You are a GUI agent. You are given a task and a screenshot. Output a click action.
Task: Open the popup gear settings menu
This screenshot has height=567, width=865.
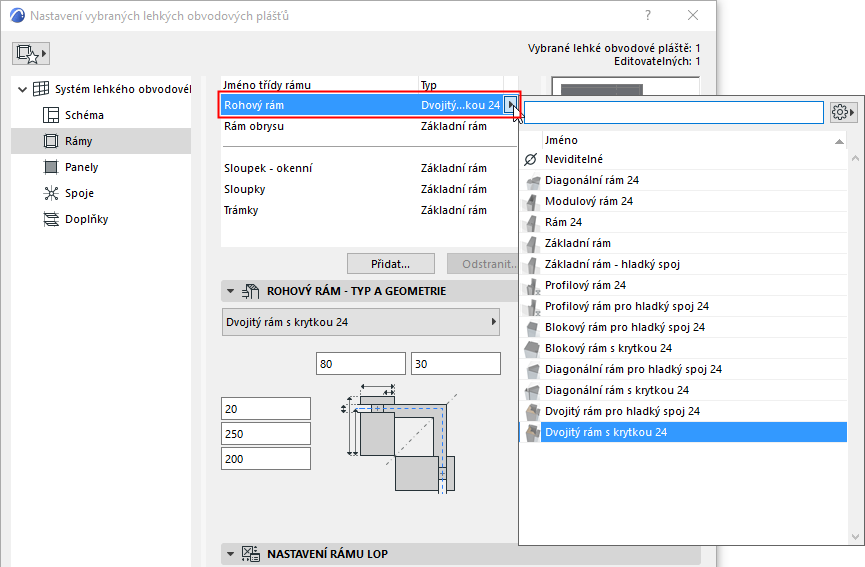(x=843, y=113)
